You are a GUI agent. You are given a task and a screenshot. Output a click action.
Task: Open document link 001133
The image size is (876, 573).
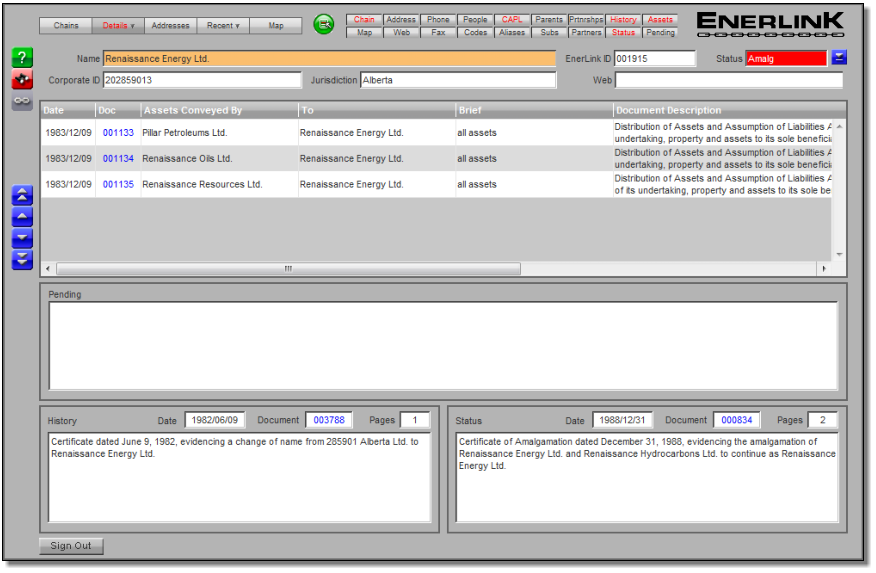[x=118, y=133]
